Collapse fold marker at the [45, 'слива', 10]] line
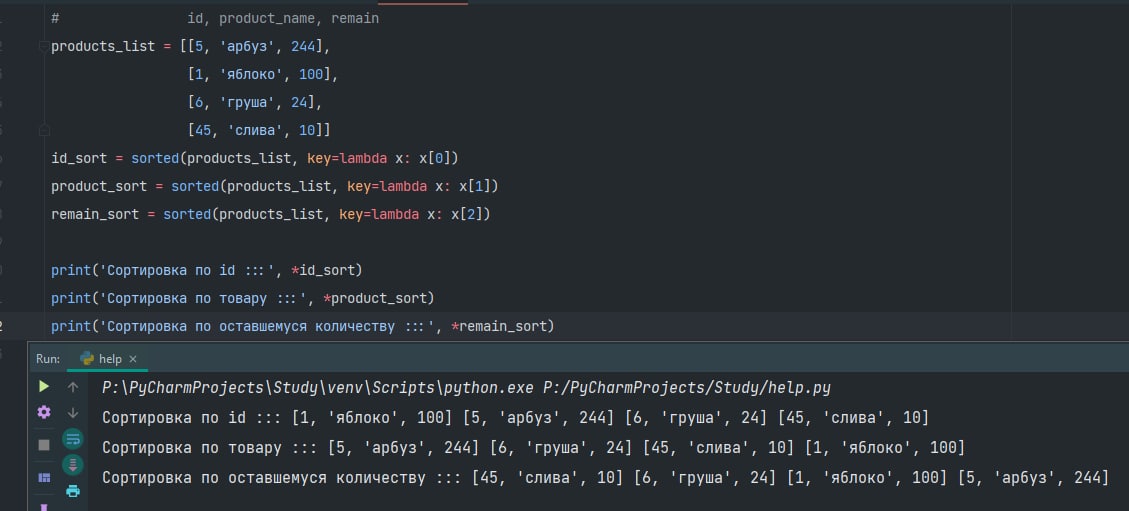The width and height of the screenshot is (1129, 511). click(44, 130)
